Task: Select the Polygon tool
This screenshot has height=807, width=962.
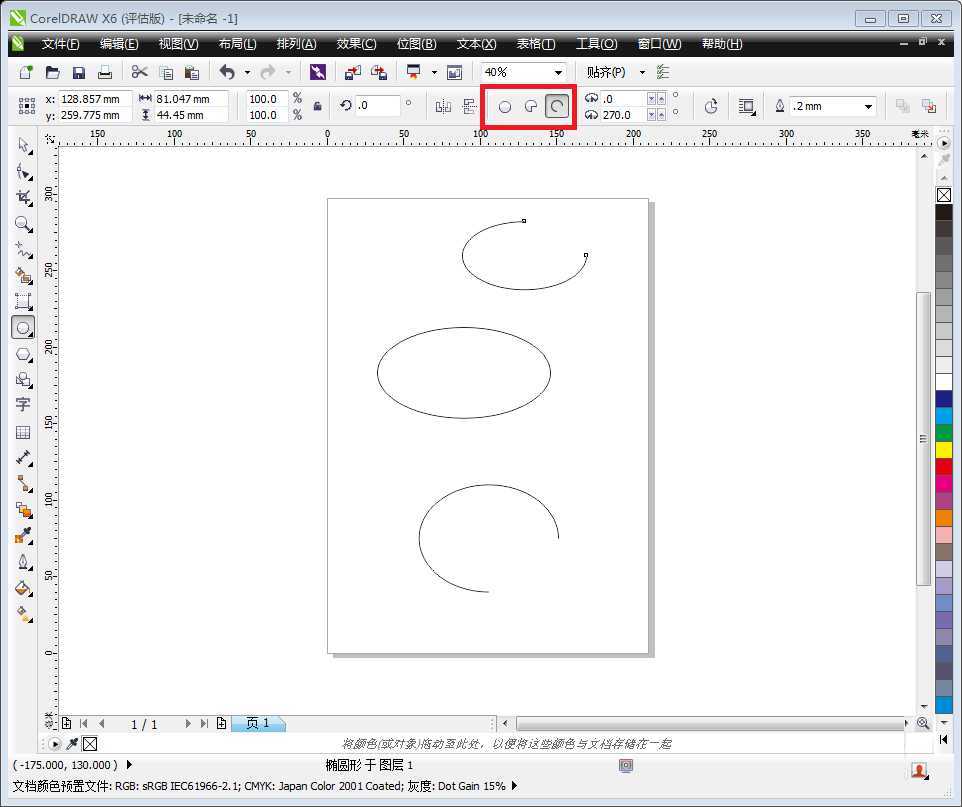Action: click(24, 354)
